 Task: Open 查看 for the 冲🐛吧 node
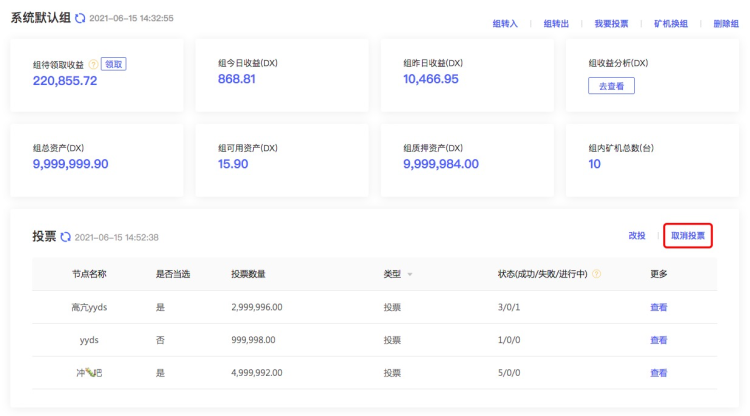coord(658,373)
